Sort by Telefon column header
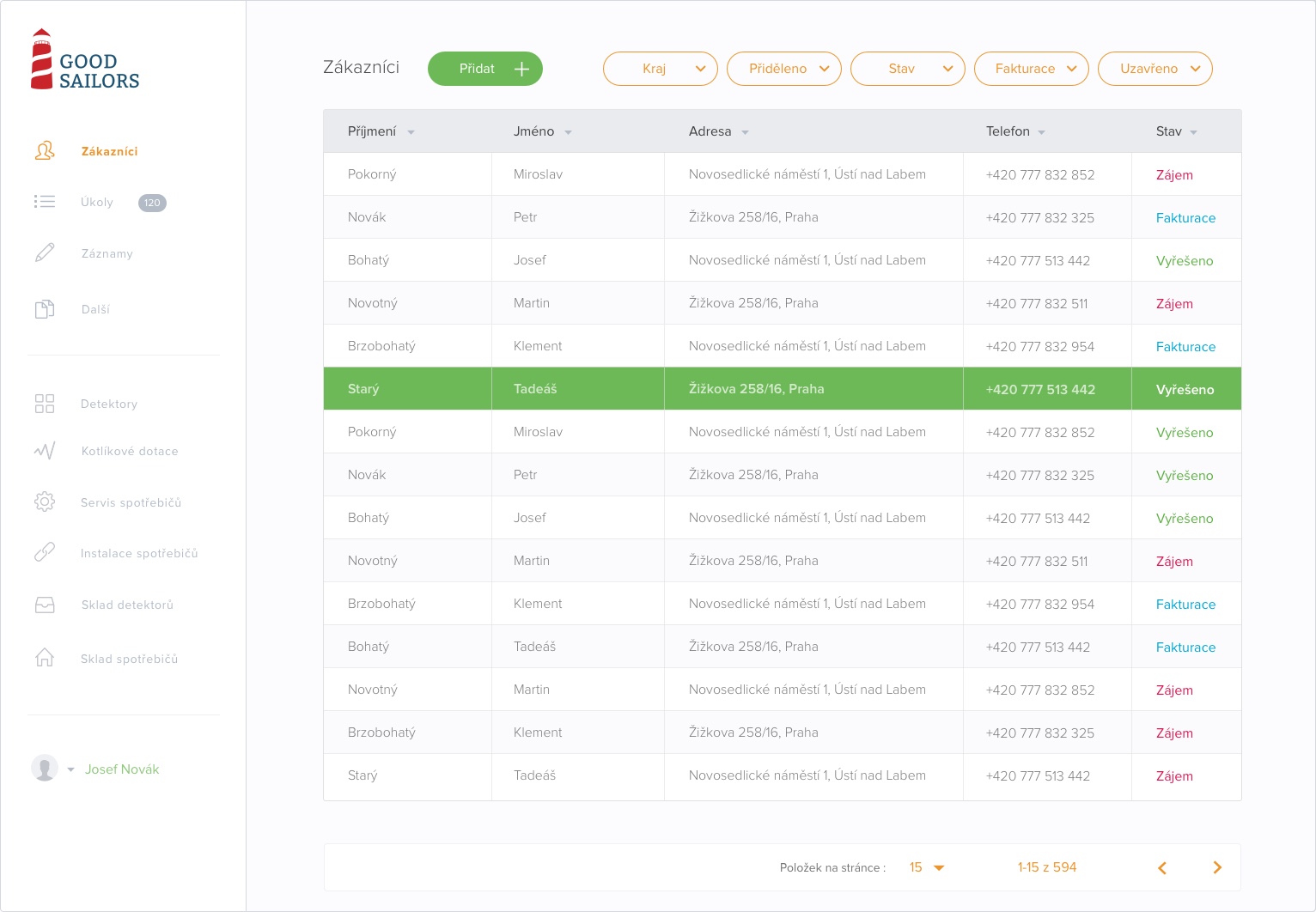Screen dimensions: 1316x912 tap(1016, 131)
